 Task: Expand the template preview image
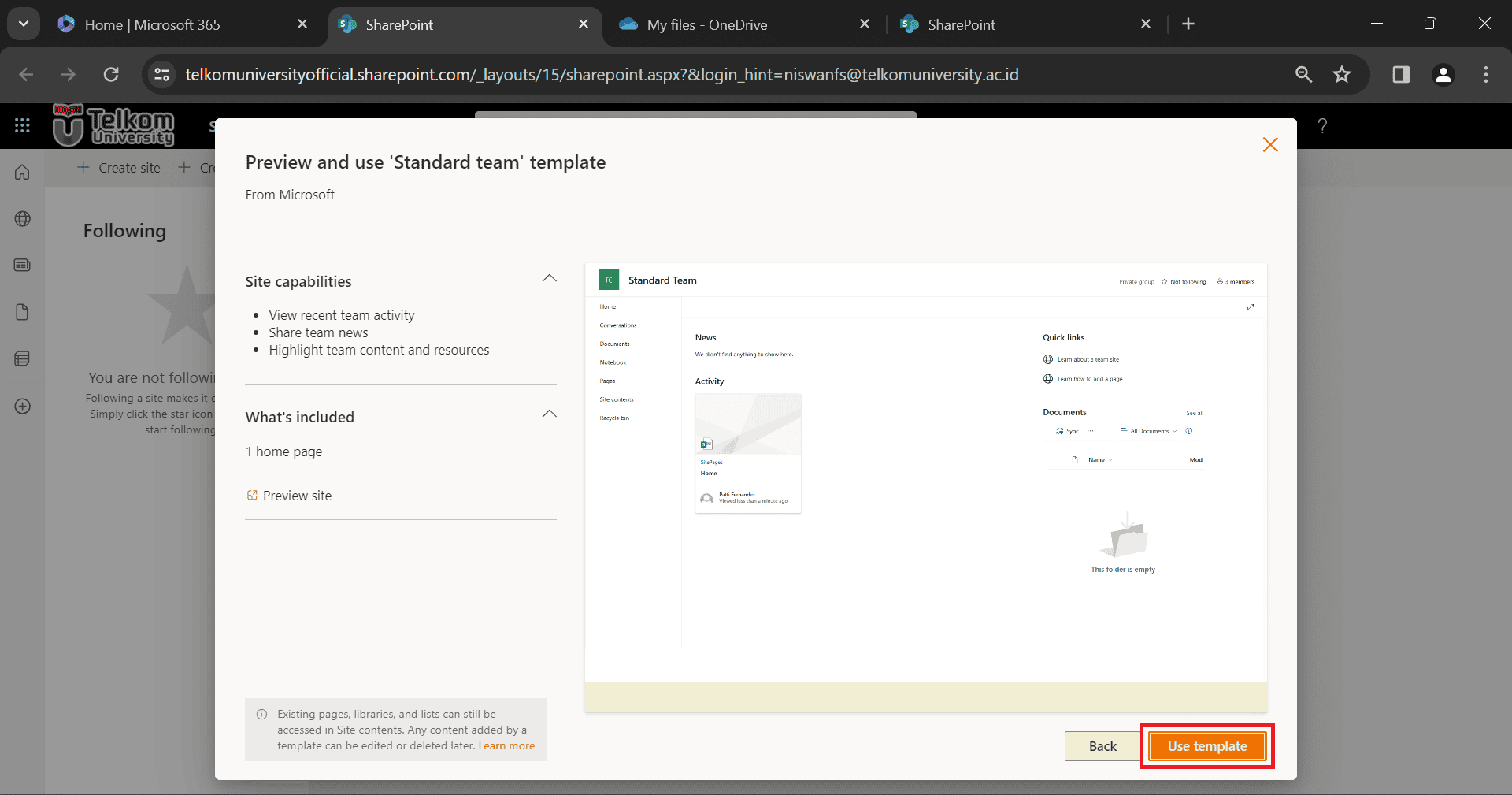pyautogui.click(x=1251, y=307)
